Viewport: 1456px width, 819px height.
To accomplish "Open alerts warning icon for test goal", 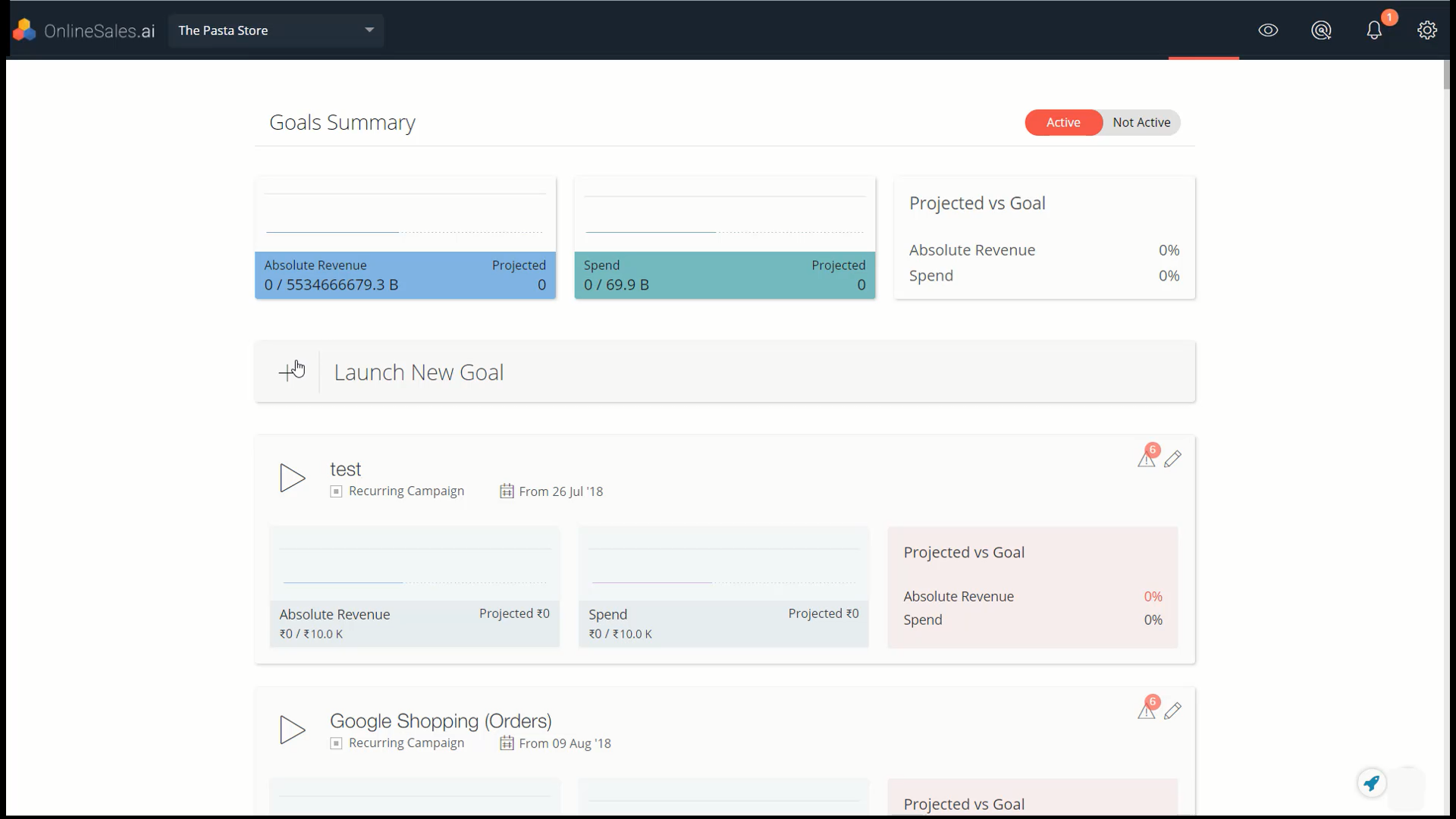I will point(1146,460).
